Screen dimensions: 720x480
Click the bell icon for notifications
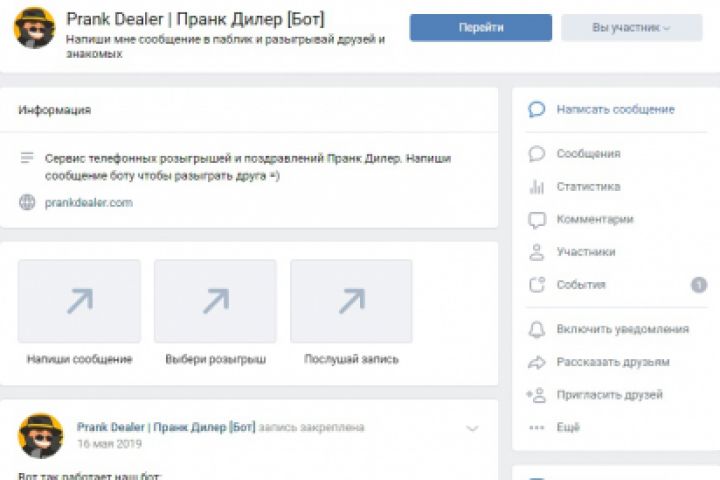(x=536, y=329)
